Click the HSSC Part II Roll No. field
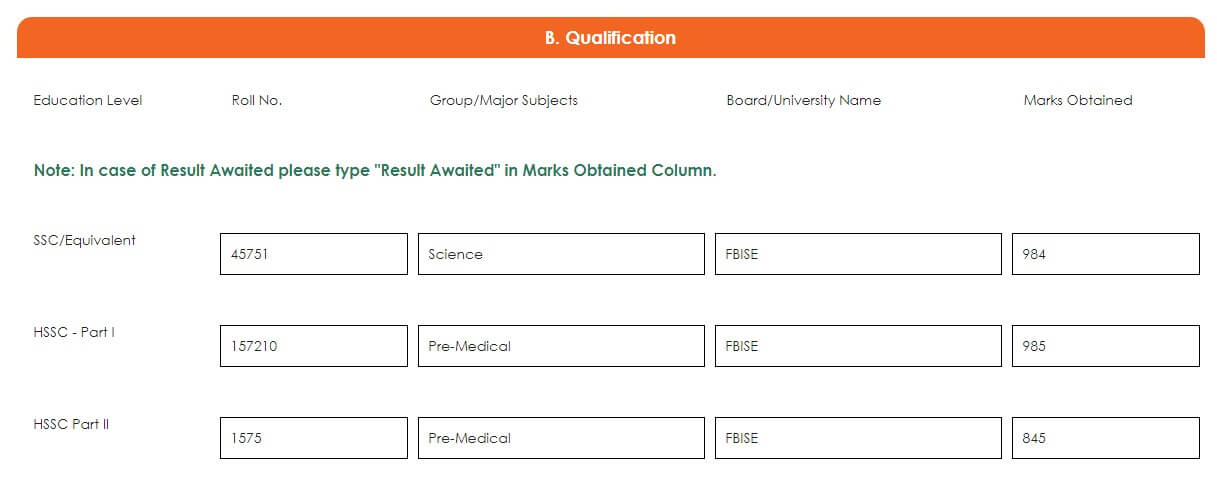 (313, 438)
